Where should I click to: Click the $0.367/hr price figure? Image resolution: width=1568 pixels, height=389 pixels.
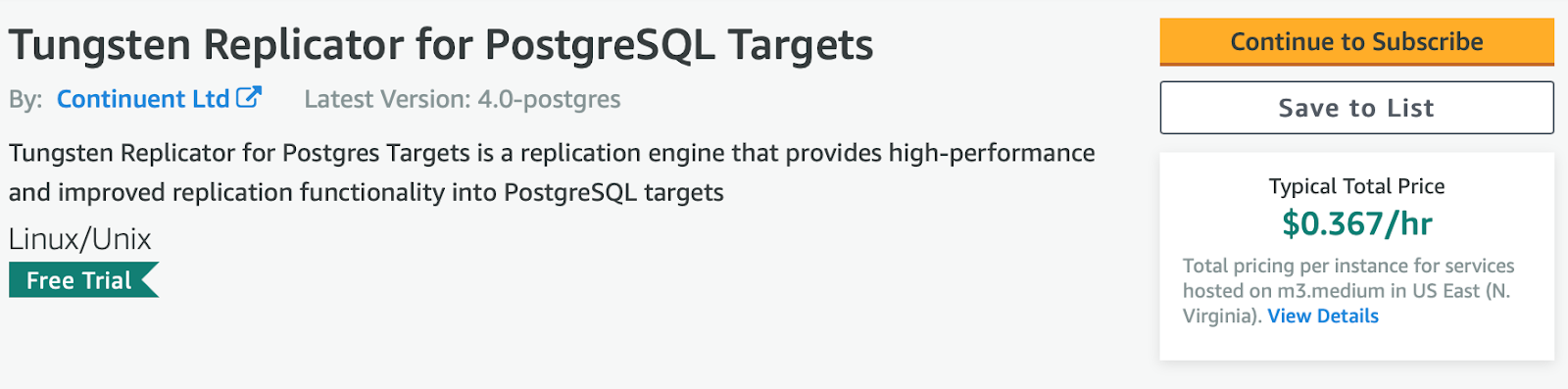[1356, 223]
